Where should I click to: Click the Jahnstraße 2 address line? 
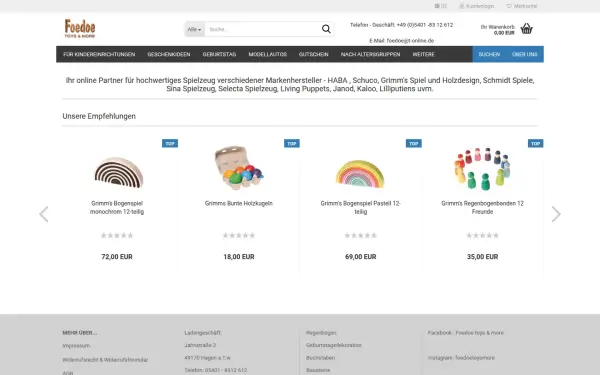tap(200, 345)
